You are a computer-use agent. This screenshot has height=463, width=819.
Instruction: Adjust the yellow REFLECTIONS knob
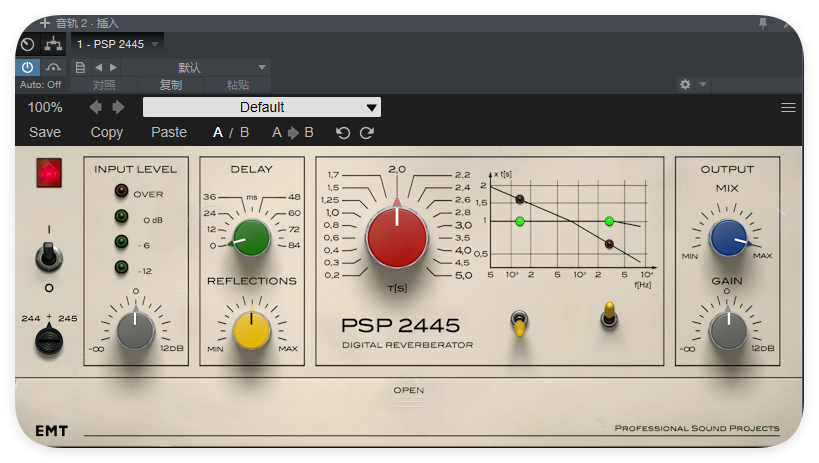tap(251, 330)
